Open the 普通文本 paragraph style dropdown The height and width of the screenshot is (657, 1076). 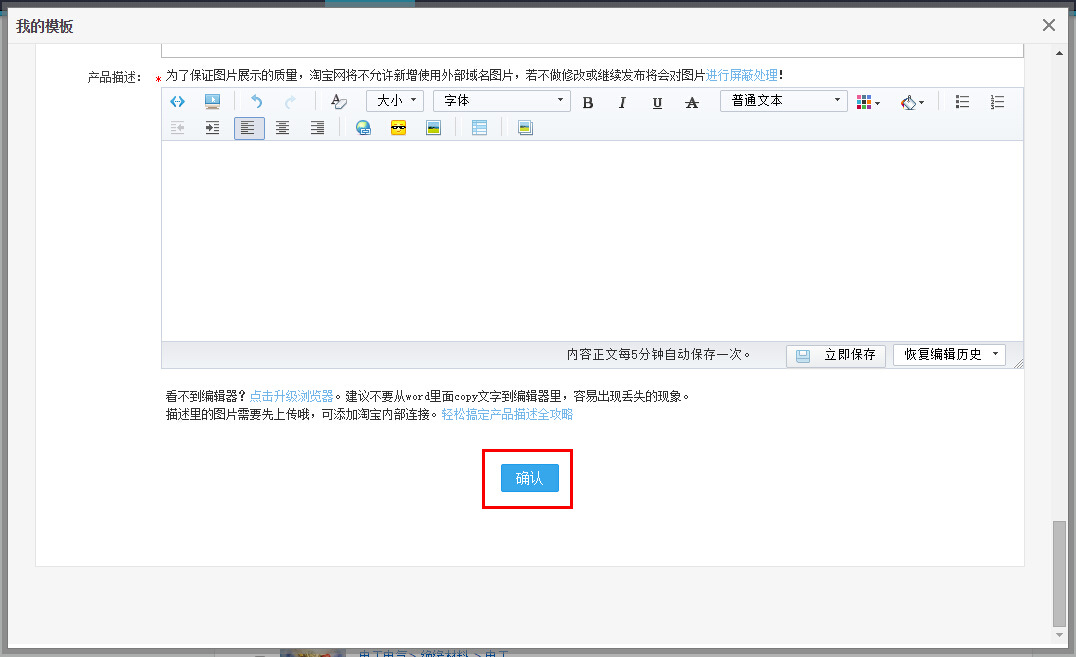pos(783,100)
